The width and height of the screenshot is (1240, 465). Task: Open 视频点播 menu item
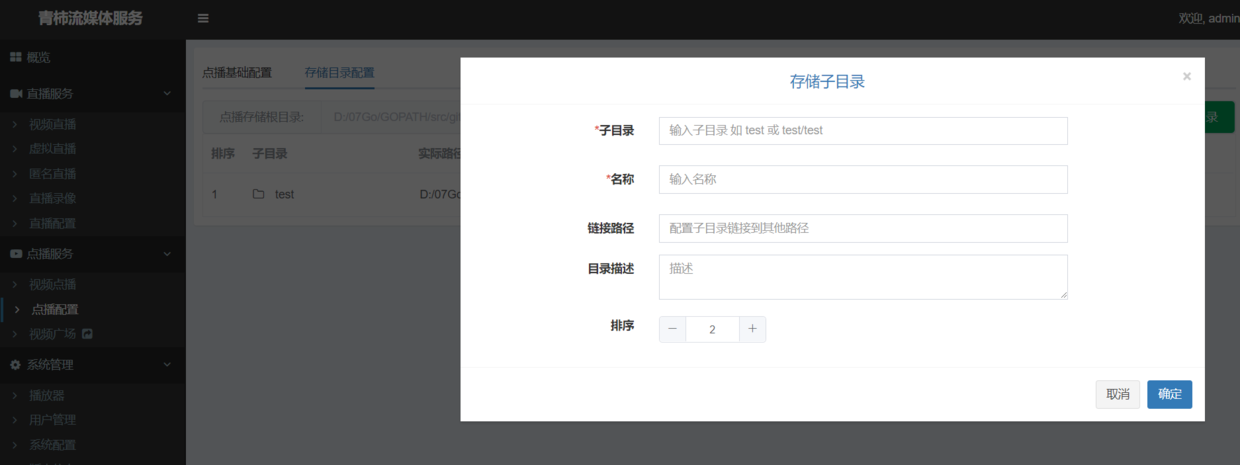point(53,285)
